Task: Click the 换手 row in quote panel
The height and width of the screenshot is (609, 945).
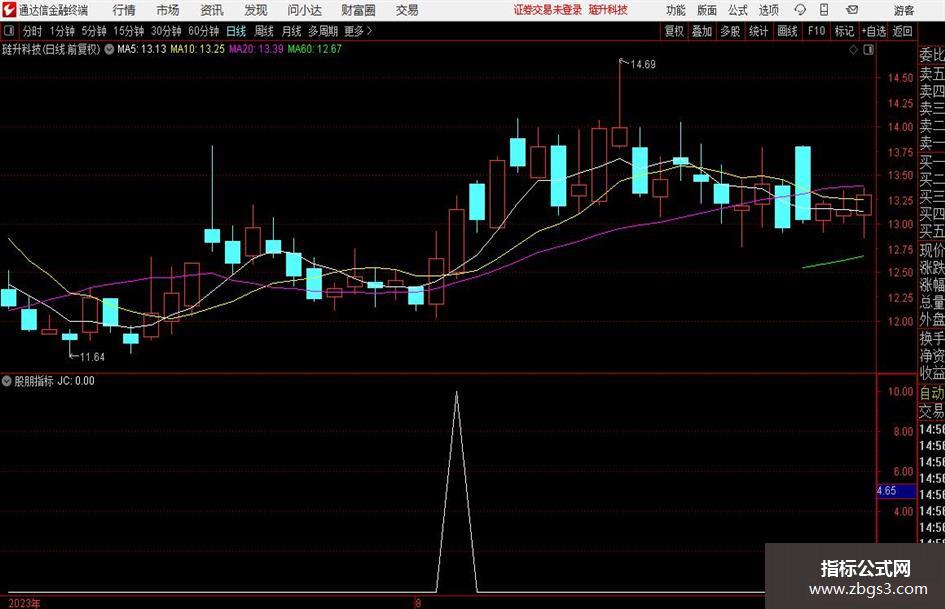Action: click(932, 338)
